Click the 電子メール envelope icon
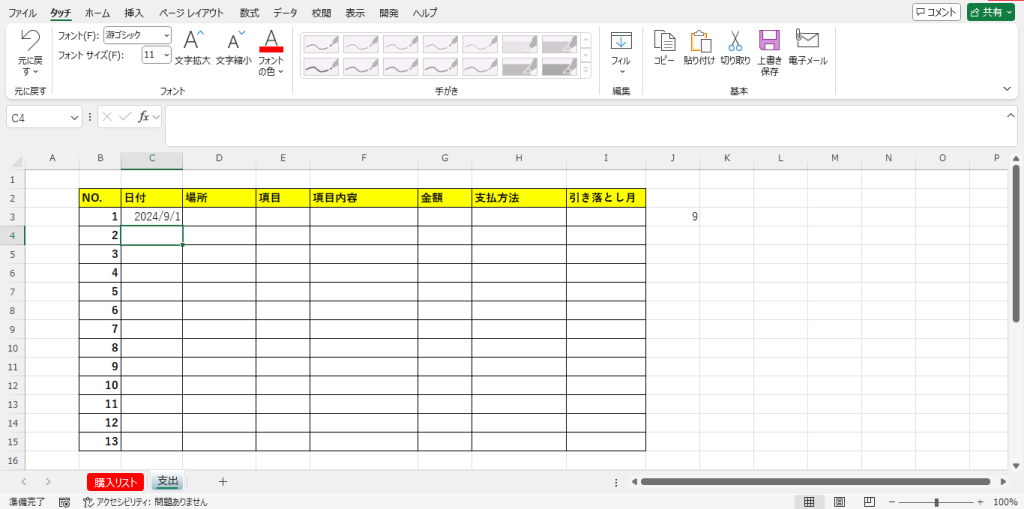Viewport: 1024px width, 509px height. point(807,40)
